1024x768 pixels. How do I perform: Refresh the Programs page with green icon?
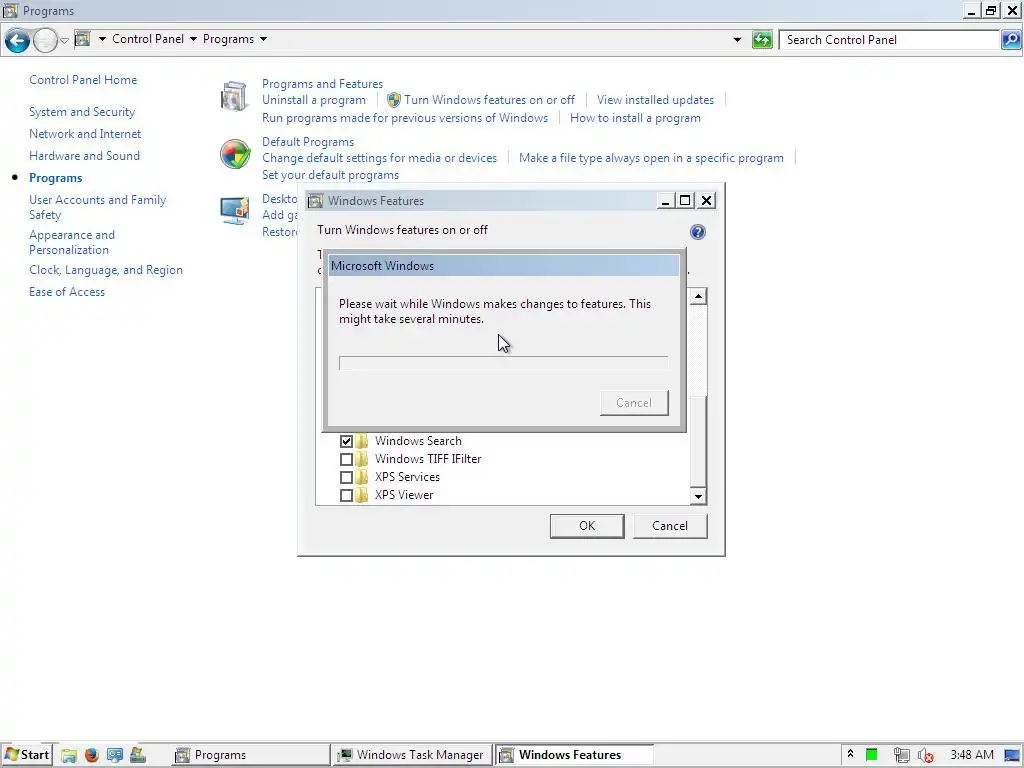point(762,40)
